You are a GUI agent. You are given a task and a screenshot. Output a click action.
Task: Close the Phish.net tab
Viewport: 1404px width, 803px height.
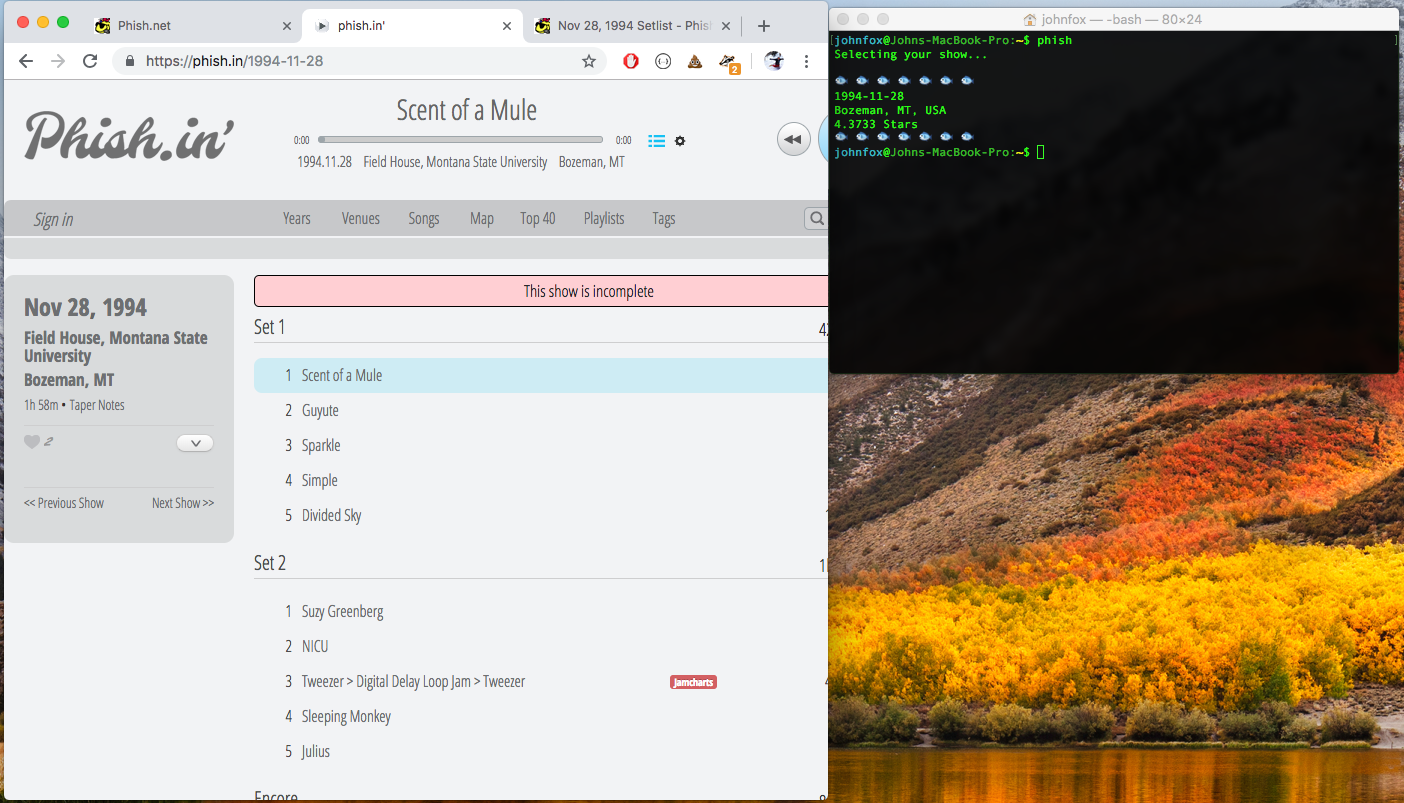click(287, 26)
